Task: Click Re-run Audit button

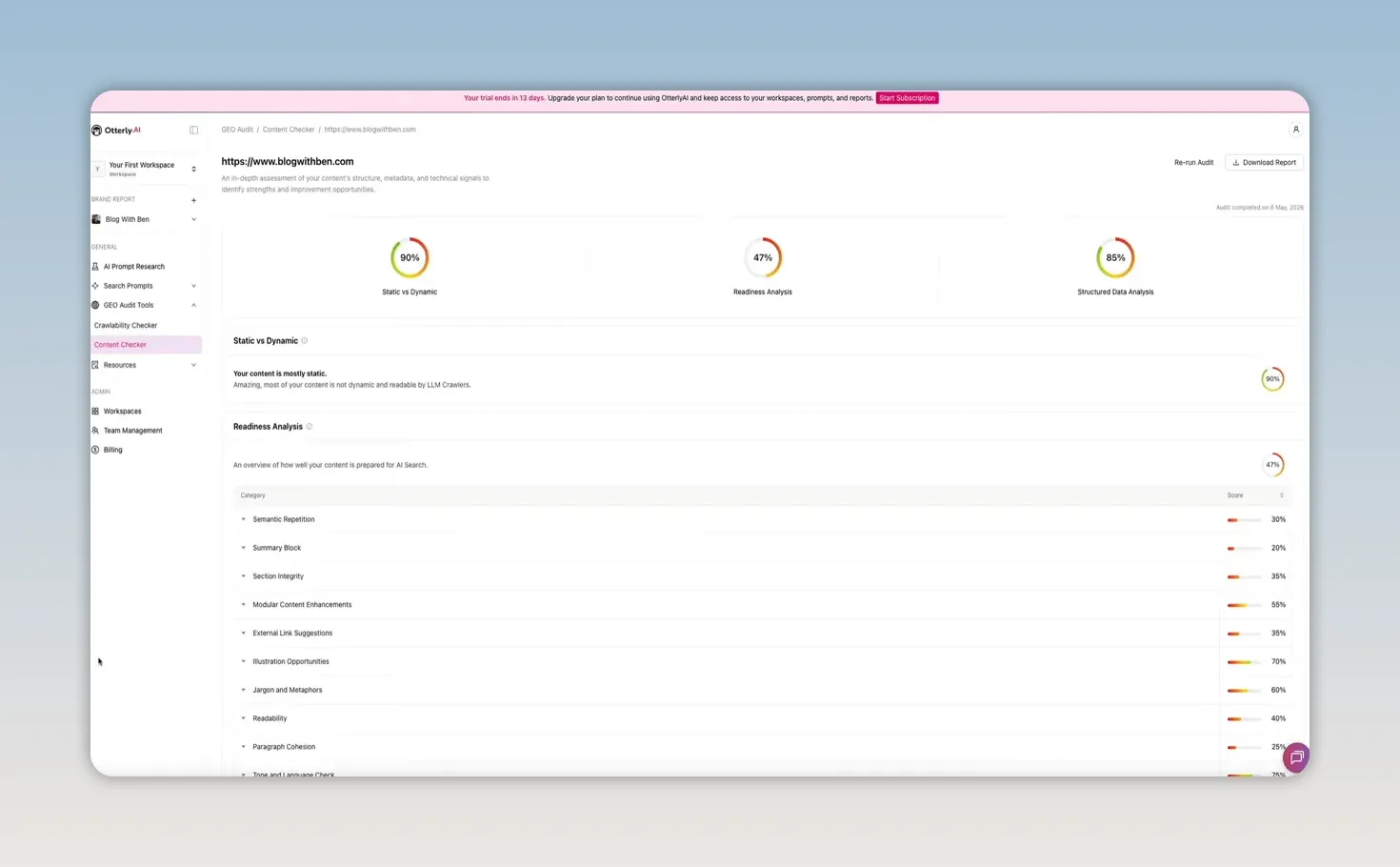Action: [x=1193, y=163]
